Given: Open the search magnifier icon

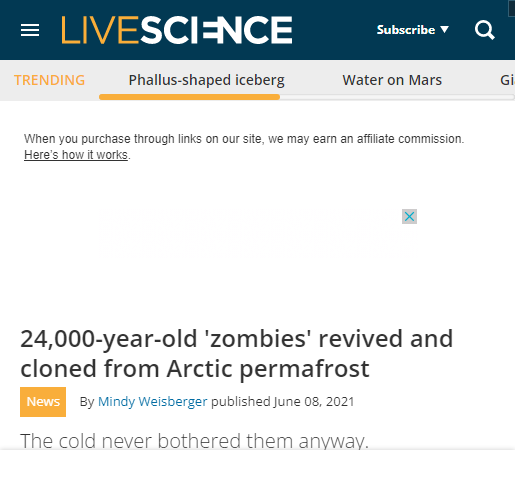Looking at the screenshot, I should click(x=485, y=30).
